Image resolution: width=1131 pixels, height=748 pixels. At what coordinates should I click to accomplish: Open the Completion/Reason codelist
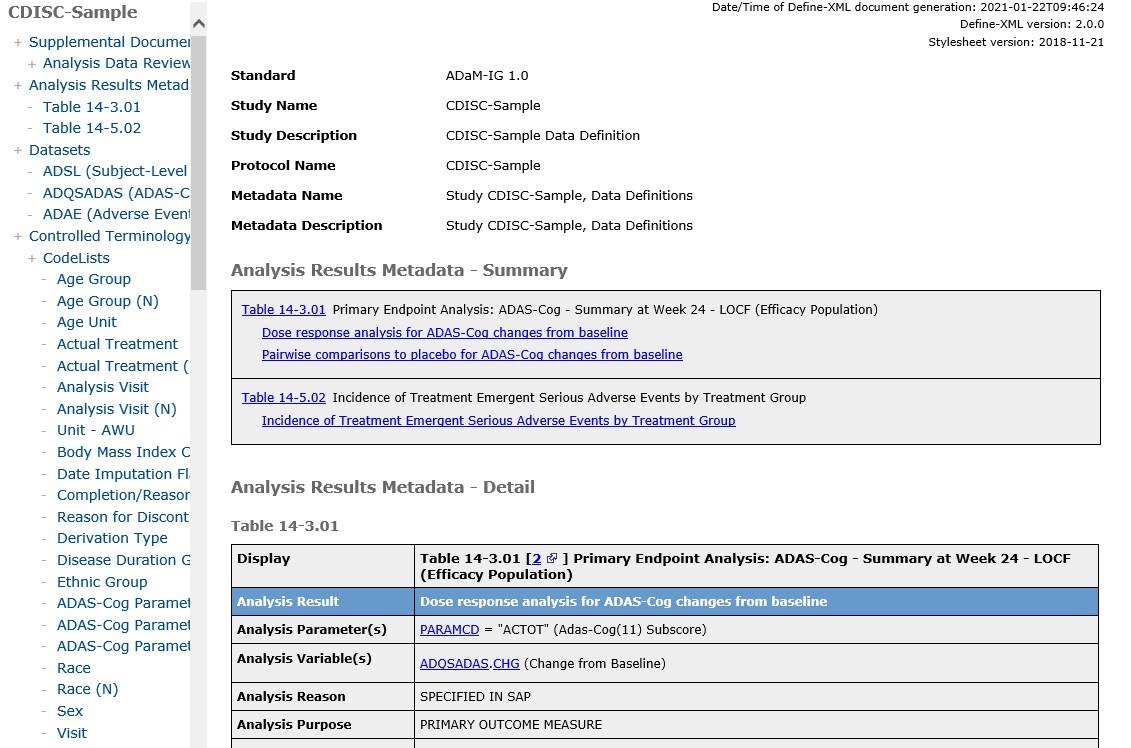[123, 495]
